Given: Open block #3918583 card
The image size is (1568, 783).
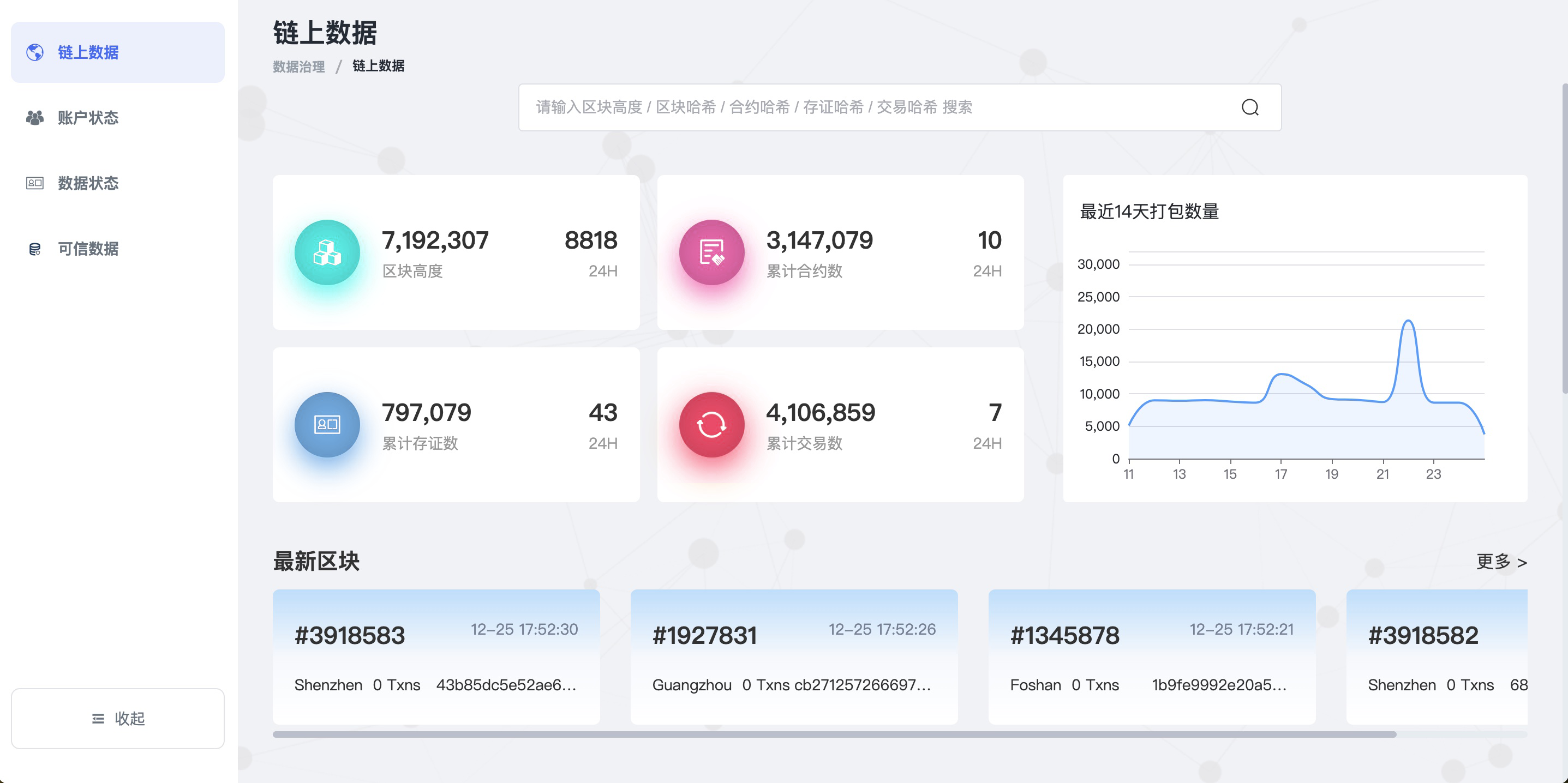Looking at the screenshot, I should 436,656.
